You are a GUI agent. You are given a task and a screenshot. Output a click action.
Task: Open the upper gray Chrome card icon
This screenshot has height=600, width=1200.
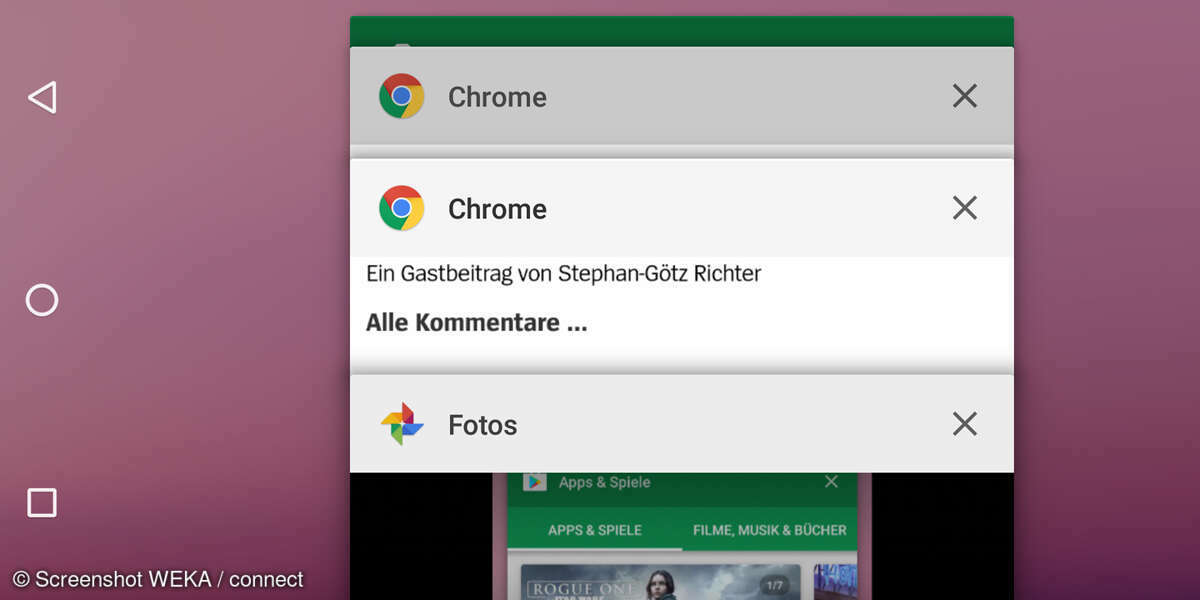tap(401, 96)
